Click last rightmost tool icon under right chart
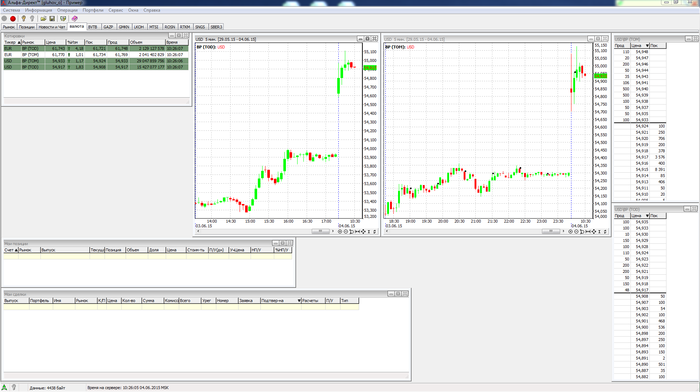Screen dimensions: 700x392 605,232
